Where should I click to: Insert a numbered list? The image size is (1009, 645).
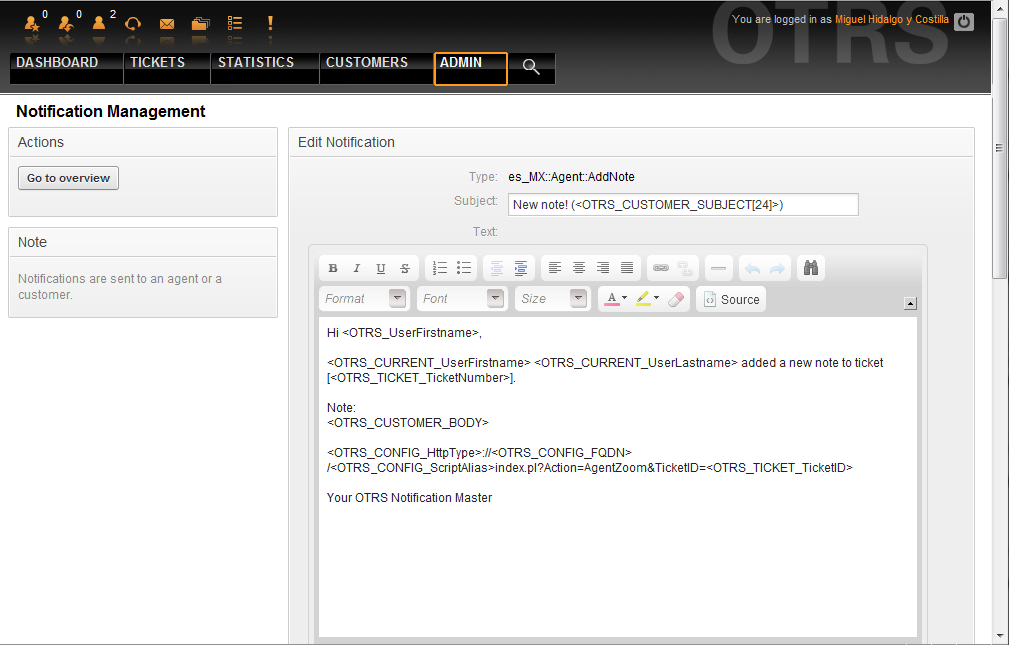point(440,268)
